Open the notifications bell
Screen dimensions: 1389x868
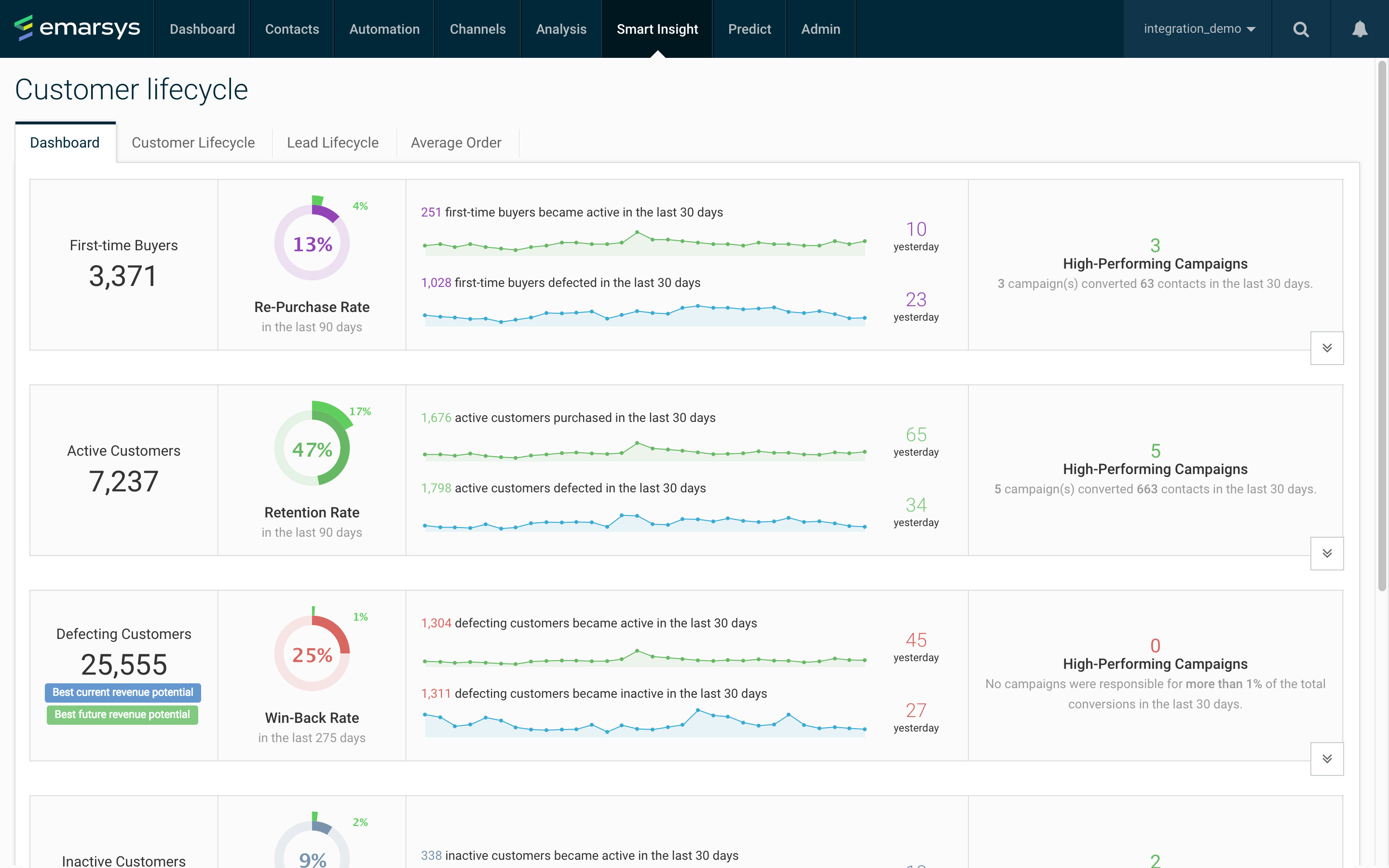point(1359,29)
